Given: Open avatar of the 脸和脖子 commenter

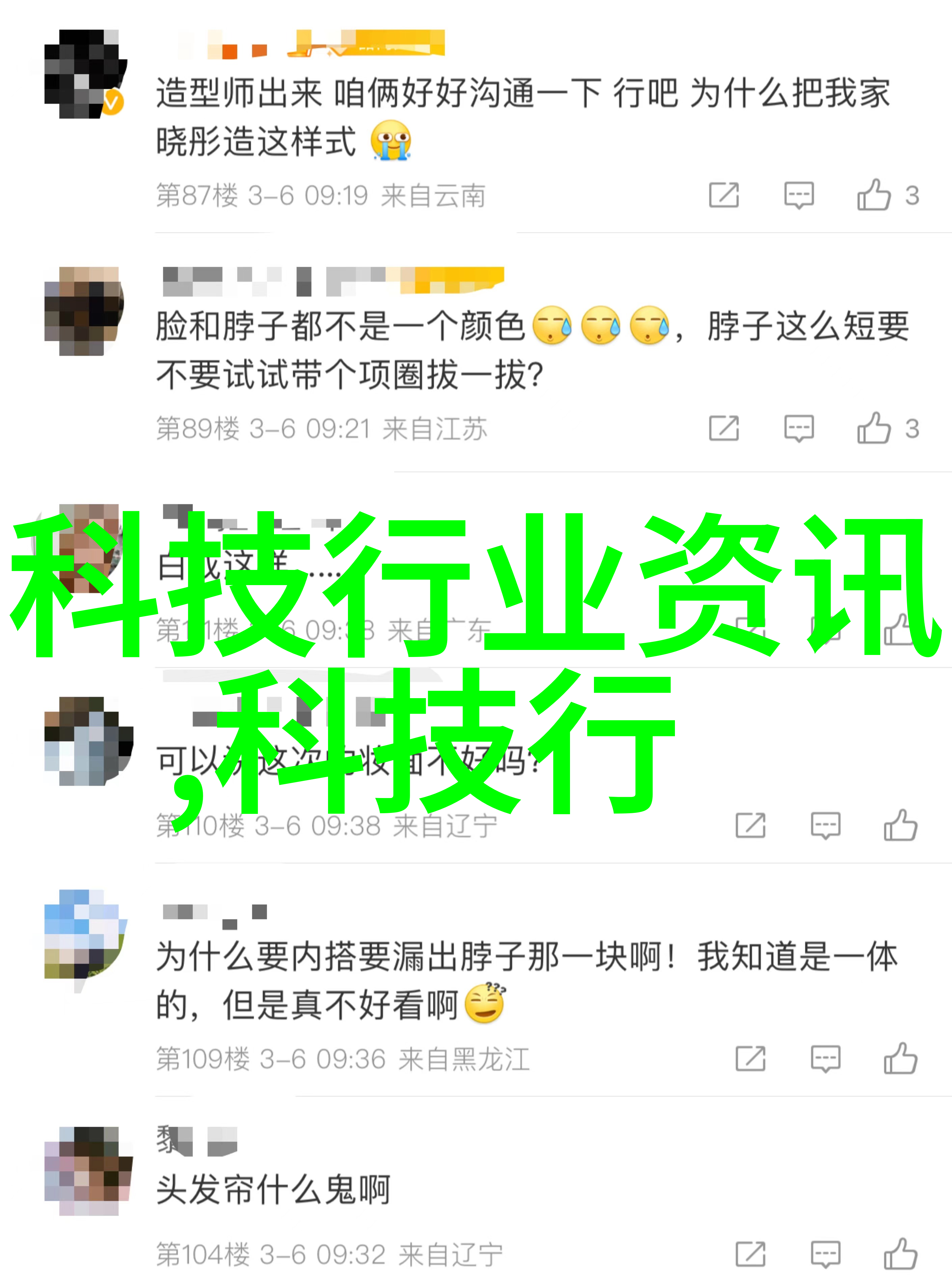Looking at the screenshot, I should (85, 311).
